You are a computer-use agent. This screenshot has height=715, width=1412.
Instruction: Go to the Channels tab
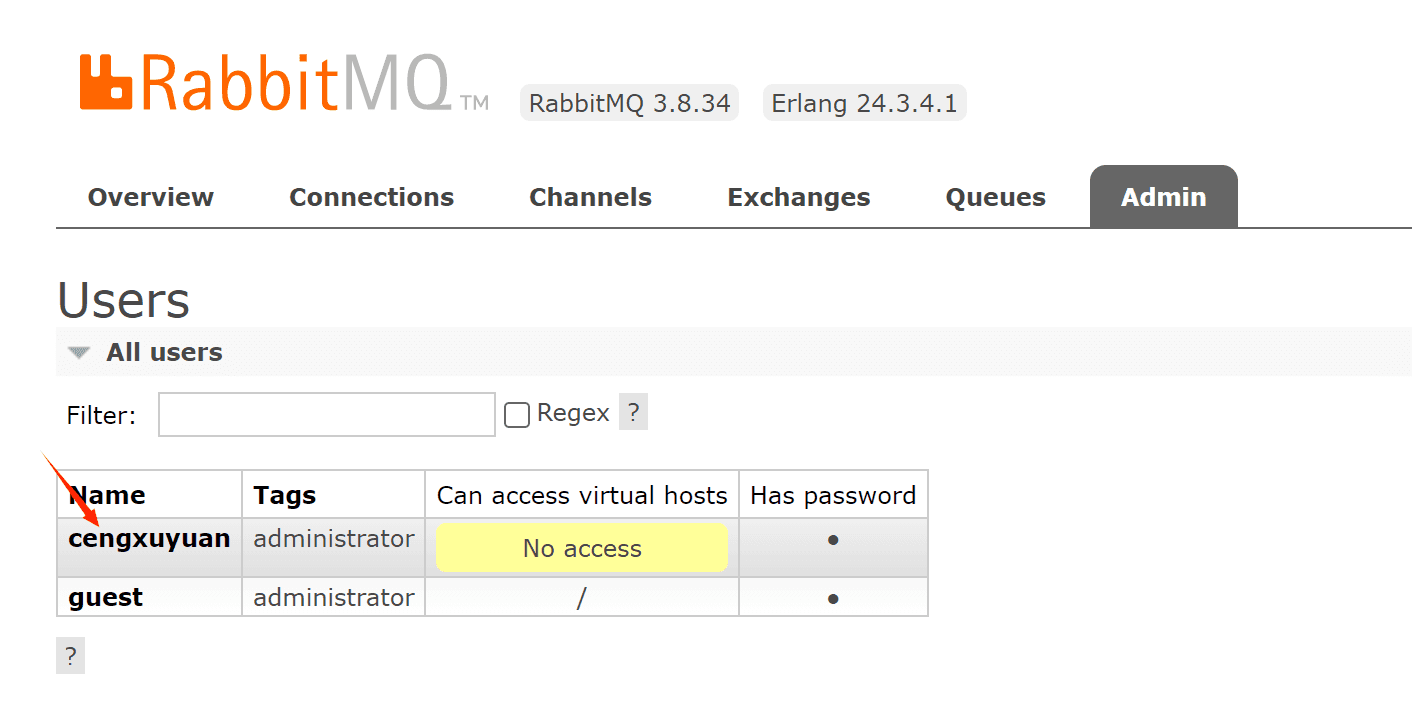point(590,198)
